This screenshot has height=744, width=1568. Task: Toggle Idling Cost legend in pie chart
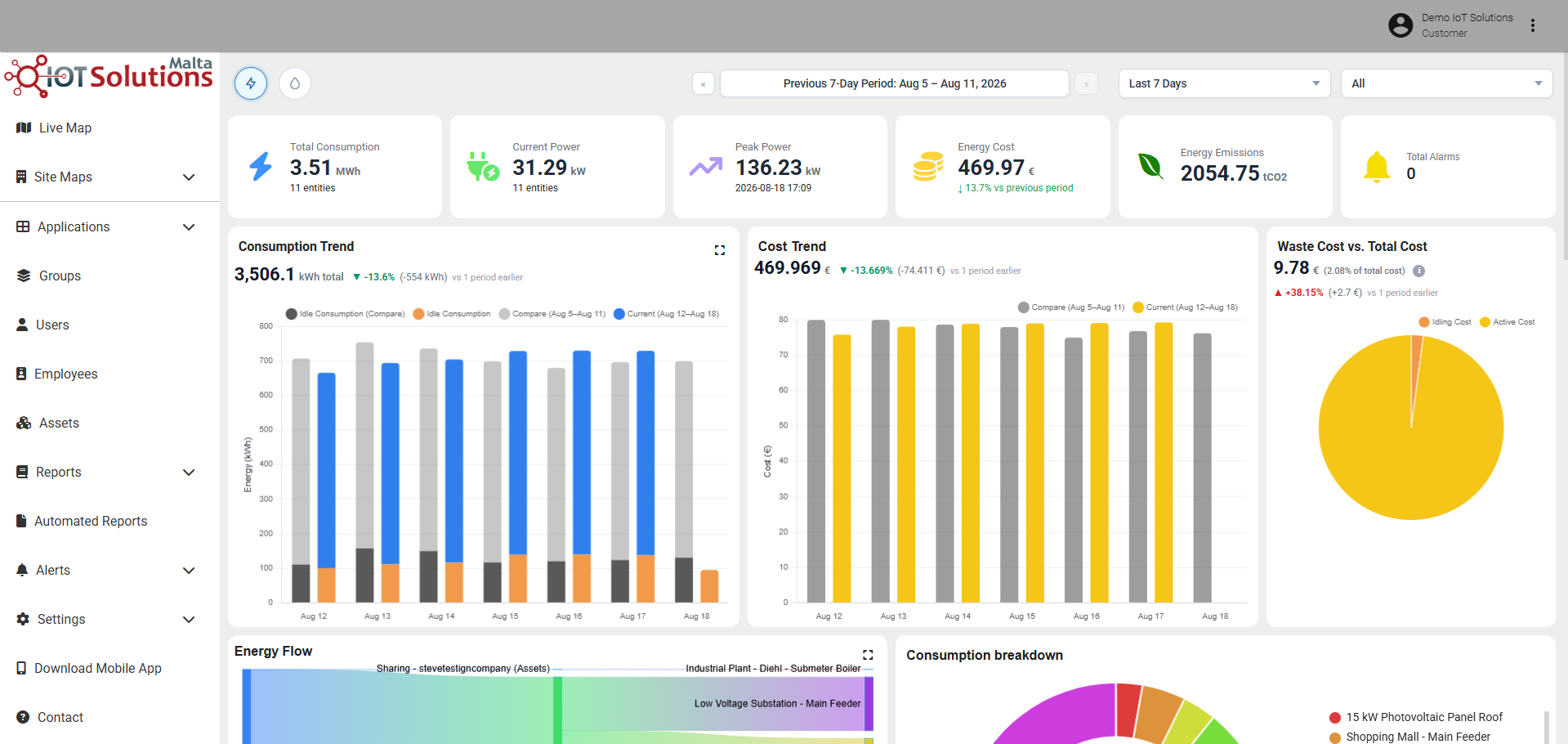[x=1445, y=322]
